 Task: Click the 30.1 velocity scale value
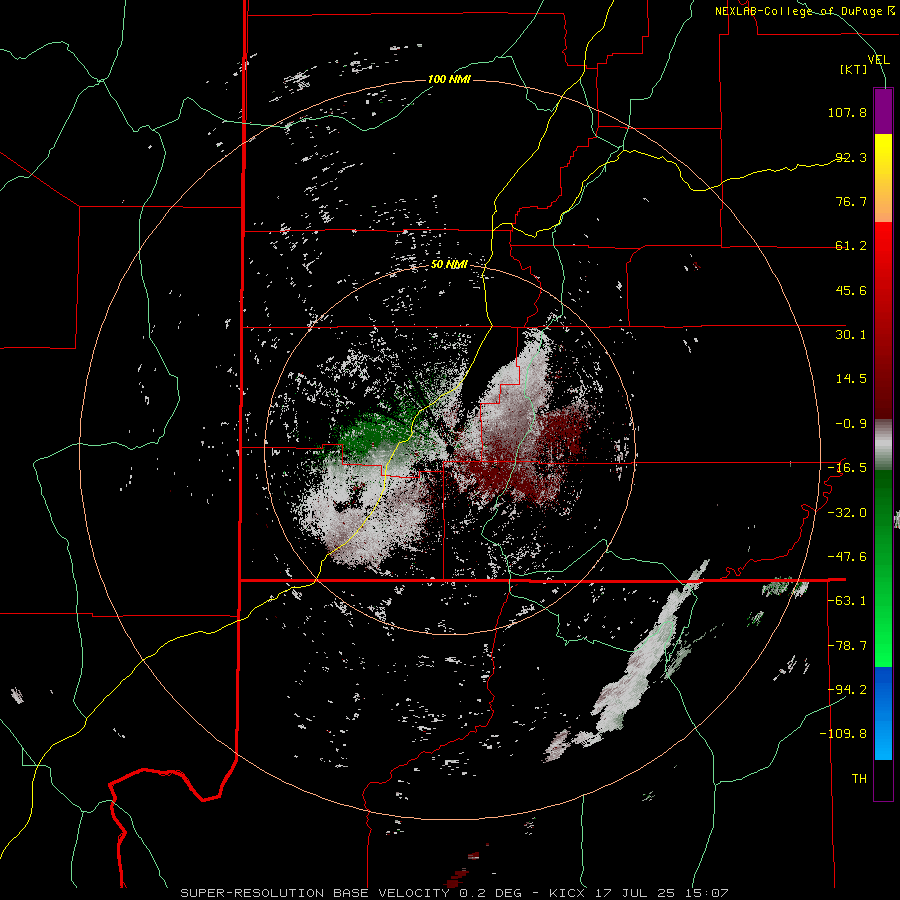(851, 335)
